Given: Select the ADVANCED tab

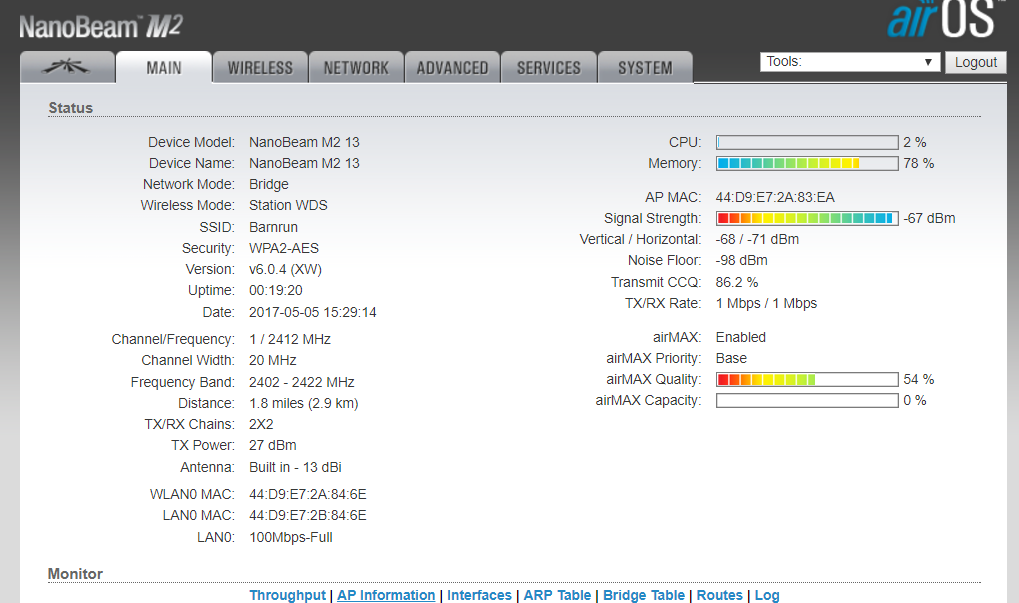Looking at the screenshot, I should [x=452, y=68].
